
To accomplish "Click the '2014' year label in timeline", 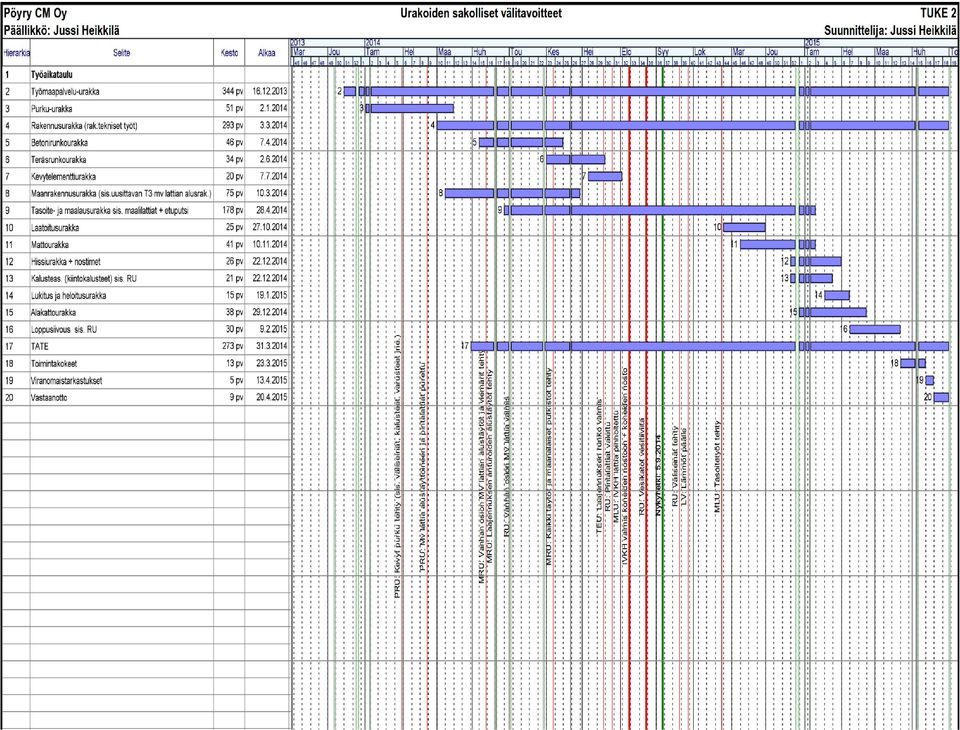I will click(373, 43).
